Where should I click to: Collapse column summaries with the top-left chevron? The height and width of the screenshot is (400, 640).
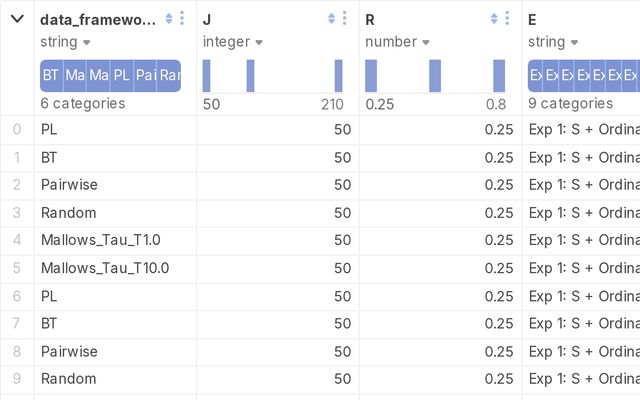pos(17,19)
